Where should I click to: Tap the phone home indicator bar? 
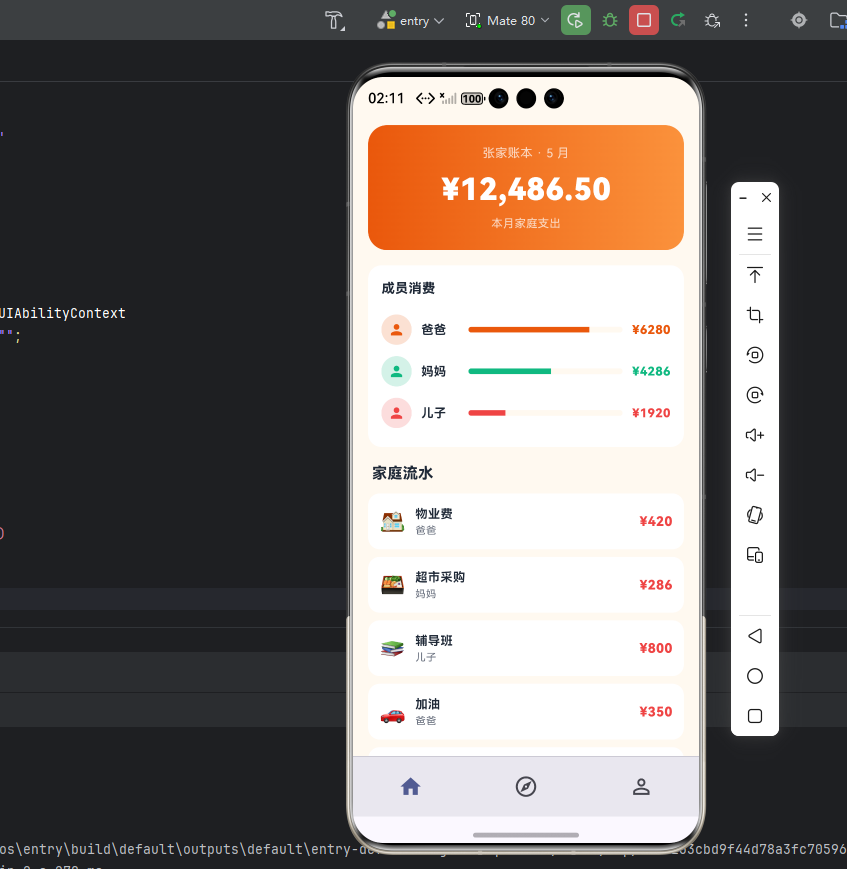pos(525,835)
